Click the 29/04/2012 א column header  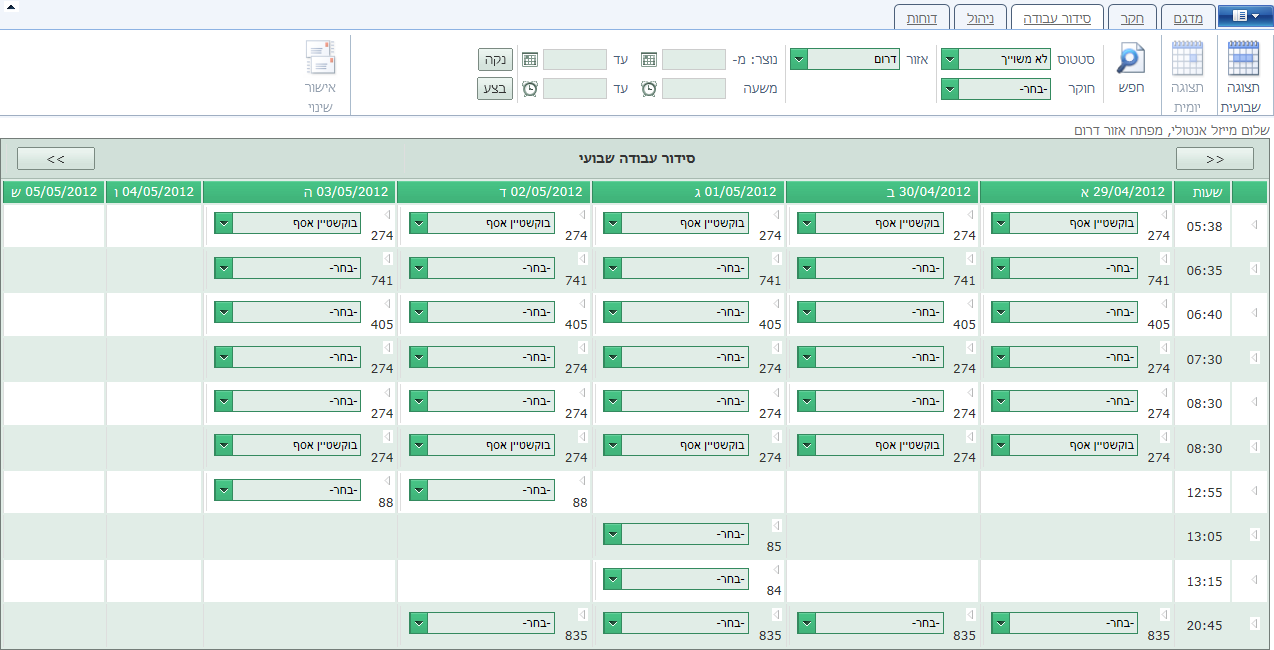pyautogui.click(x=1076, y=192)
